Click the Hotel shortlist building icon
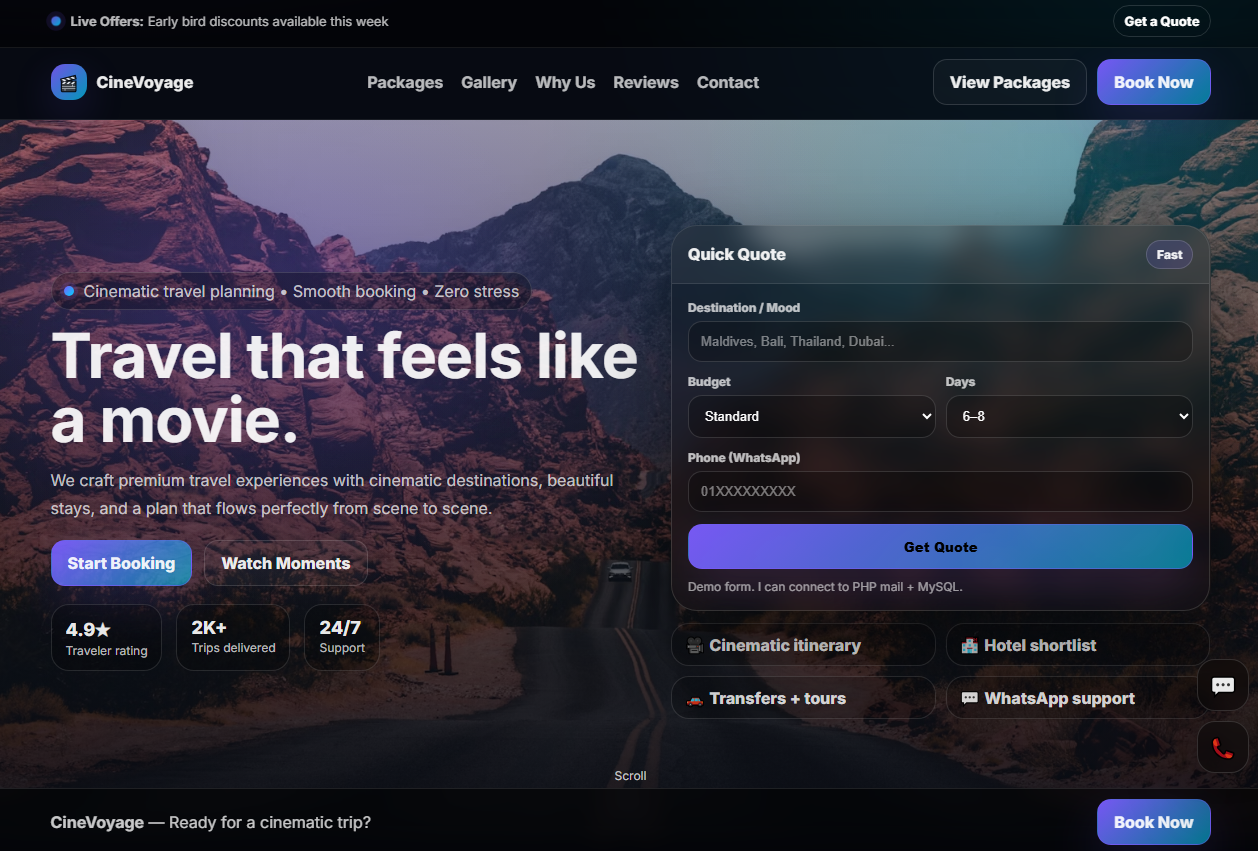1258x851 pixels. coord(969,645)
